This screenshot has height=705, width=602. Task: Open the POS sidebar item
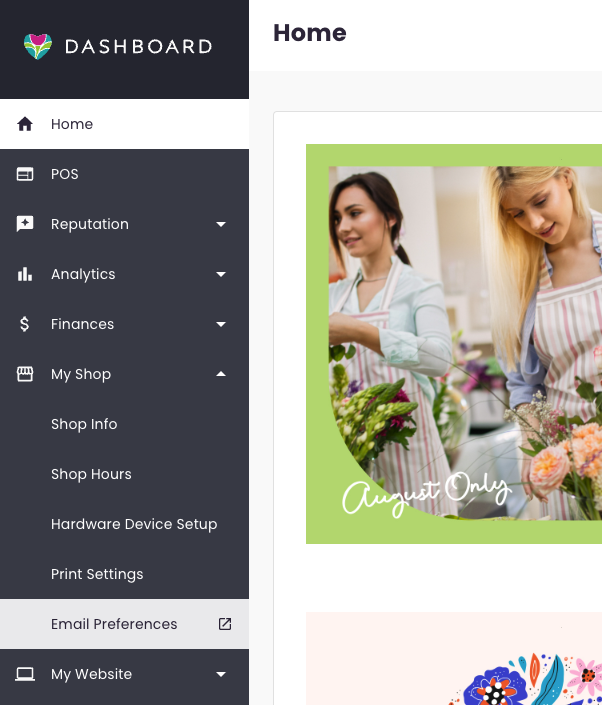pyautogui.click(x=125, y=174)
